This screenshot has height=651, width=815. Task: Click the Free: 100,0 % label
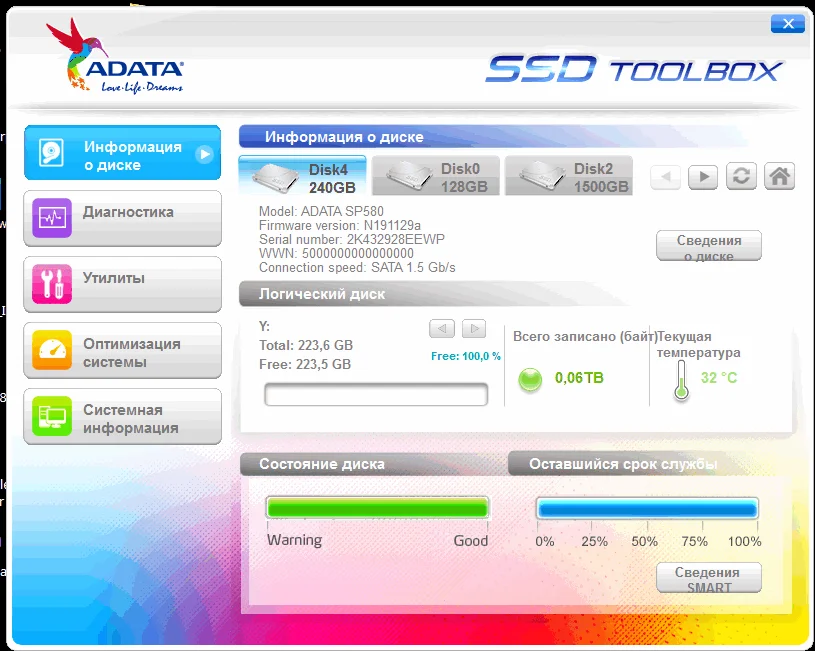coord(466,356)
